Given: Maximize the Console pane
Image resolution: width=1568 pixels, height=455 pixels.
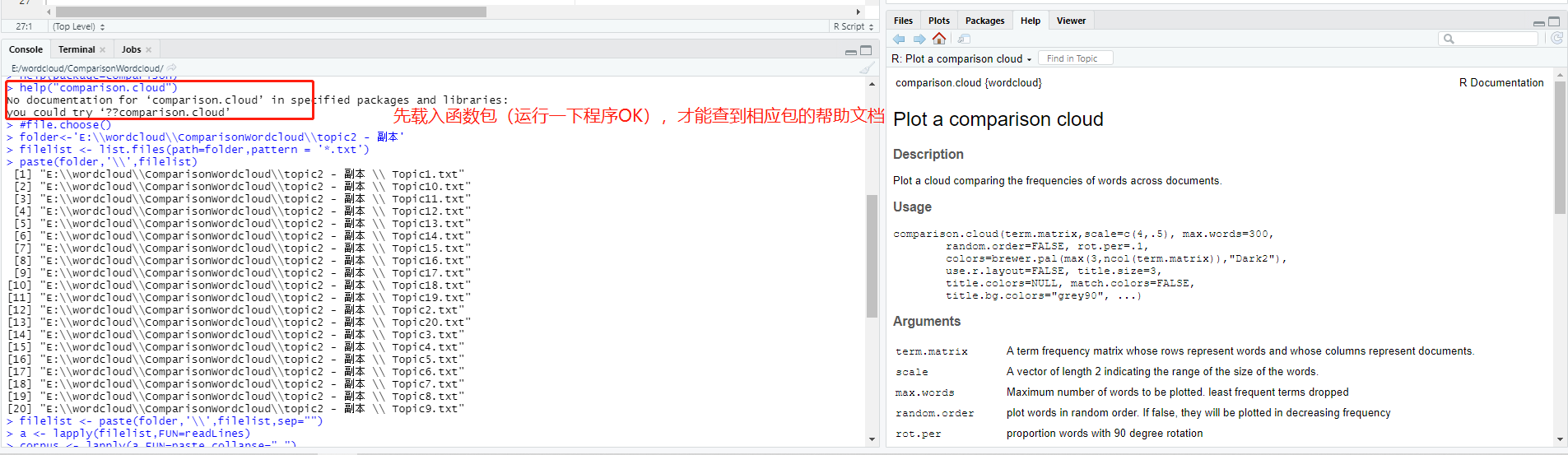Looking at the screenshot, I should point(866,51).
